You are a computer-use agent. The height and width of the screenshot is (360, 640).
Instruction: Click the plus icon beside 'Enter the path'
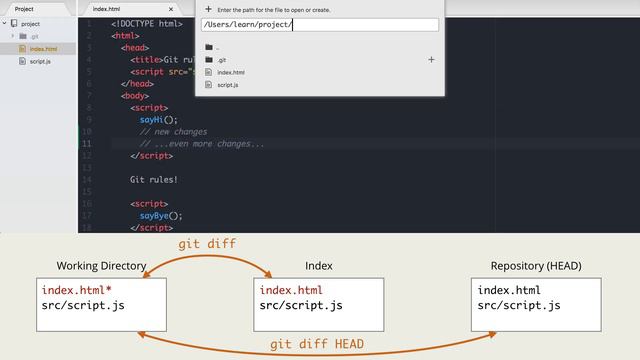pos(208,9)
